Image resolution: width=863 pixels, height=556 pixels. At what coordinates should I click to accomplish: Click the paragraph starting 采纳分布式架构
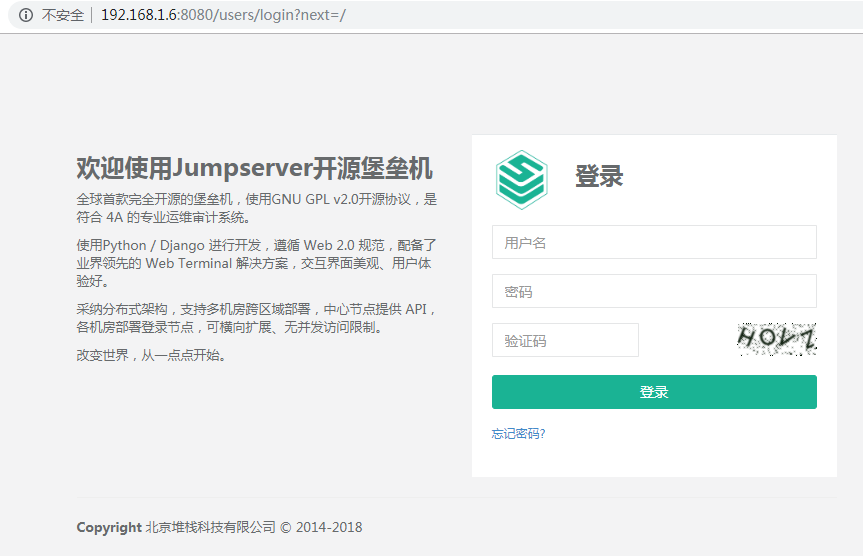pos(256,318)
